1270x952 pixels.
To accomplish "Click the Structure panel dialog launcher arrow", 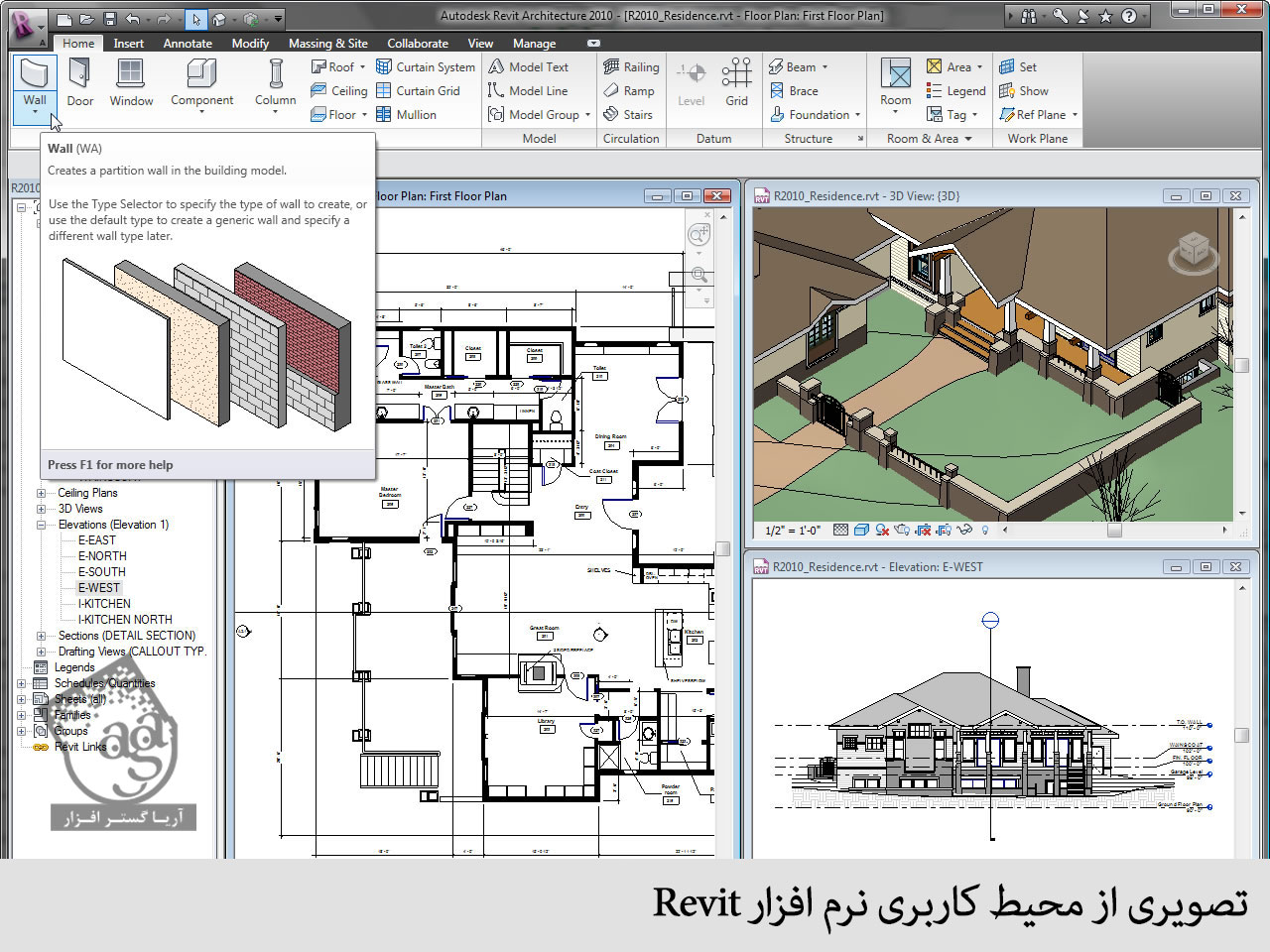I will coord(860,139).
